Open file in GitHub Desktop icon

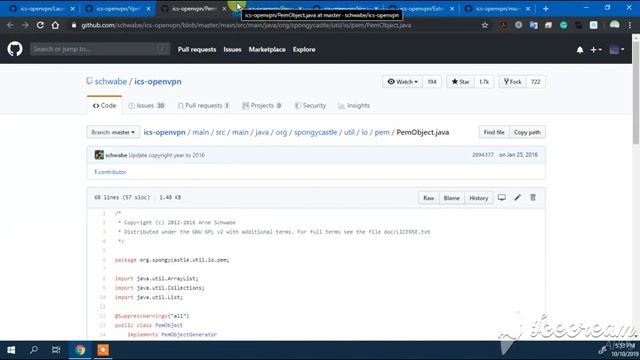(502, 198)
